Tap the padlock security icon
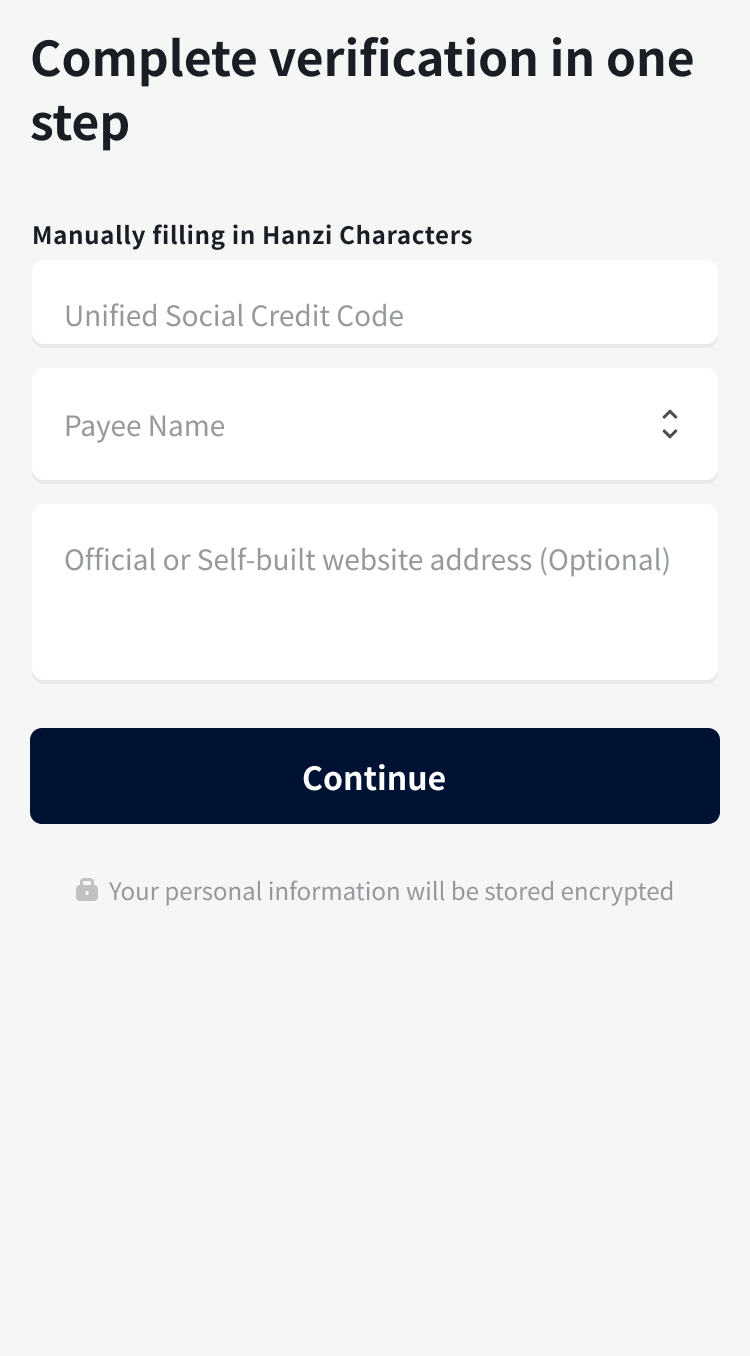The width and height of the screenshot is (750, 1356). click(87, 890)
